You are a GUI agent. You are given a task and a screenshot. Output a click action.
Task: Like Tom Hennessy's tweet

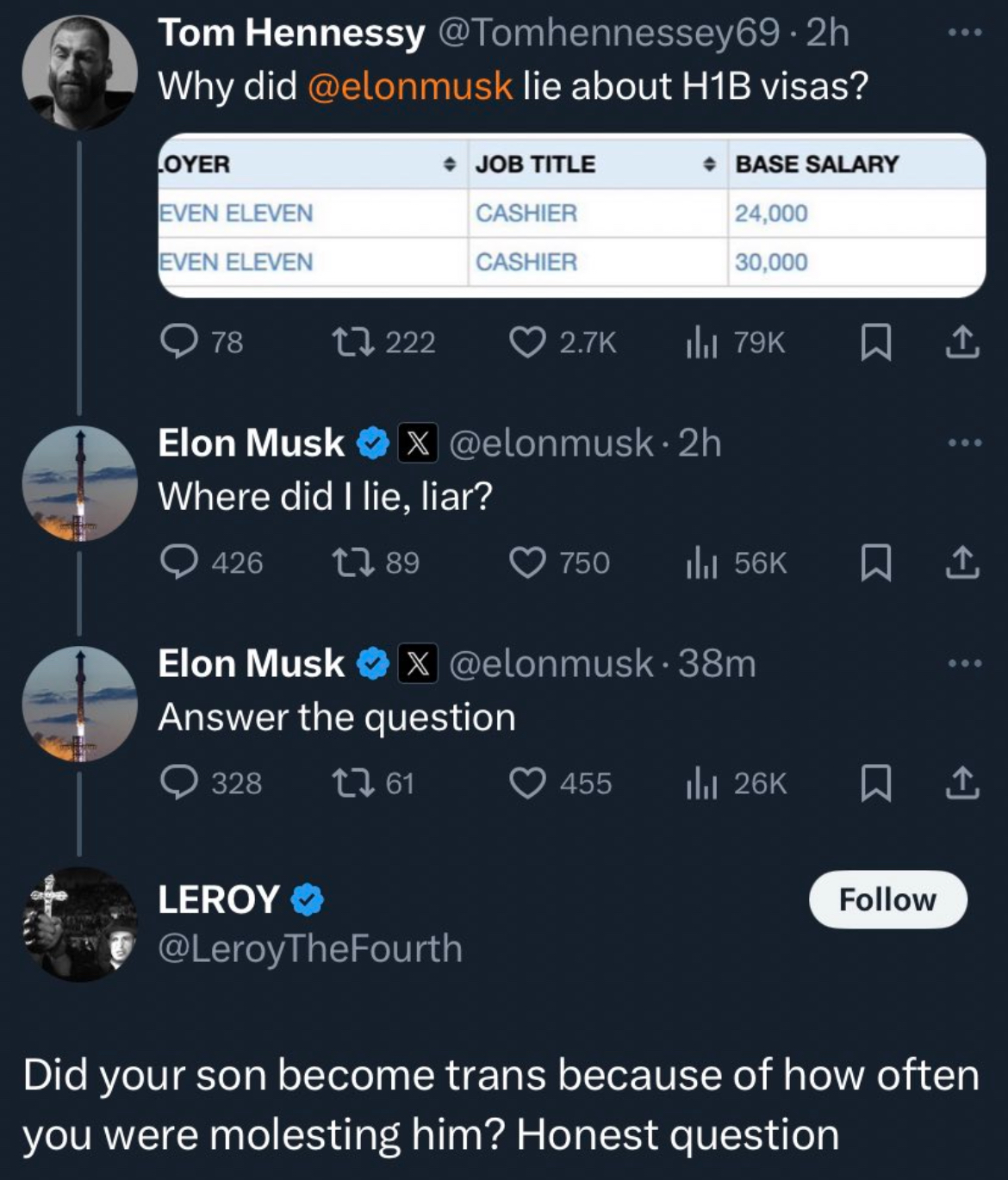(x=526, y=343)
